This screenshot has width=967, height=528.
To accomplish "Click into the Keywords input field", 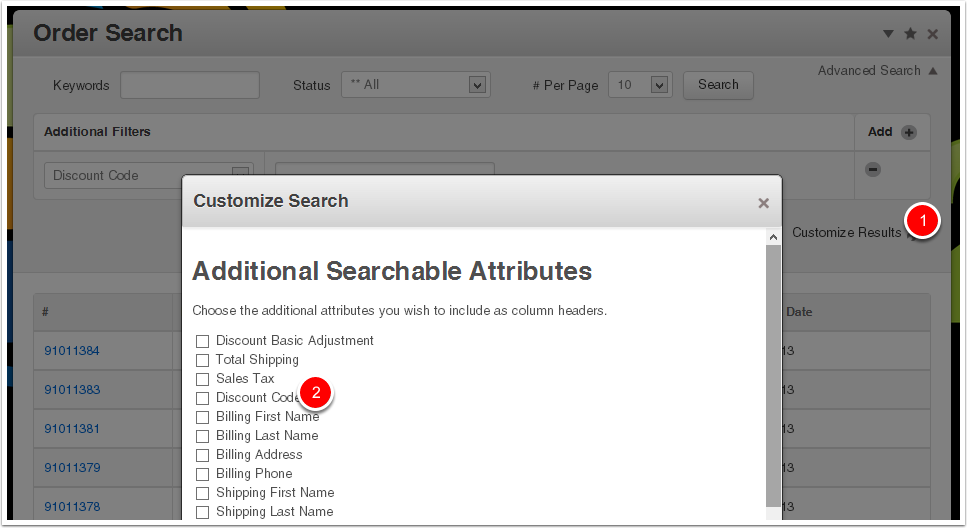I will click(x=190, y=85).
